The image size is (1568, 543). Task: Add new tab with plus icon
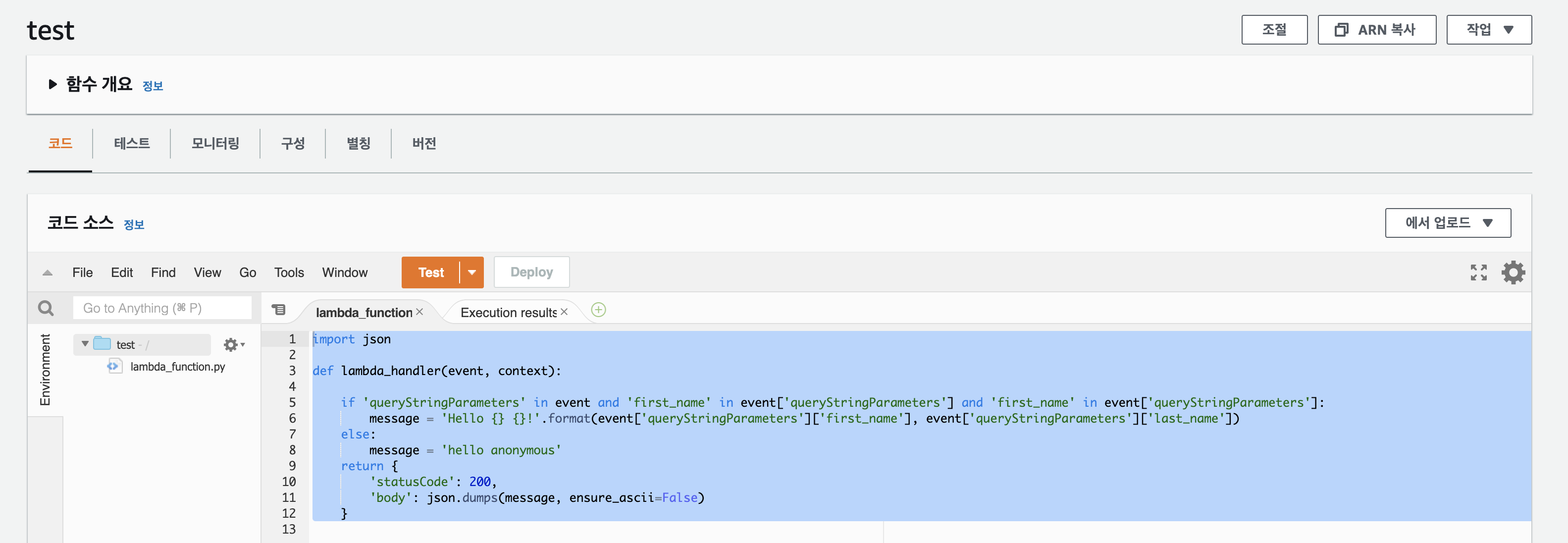pyautogui.click(x=598, y=310)
